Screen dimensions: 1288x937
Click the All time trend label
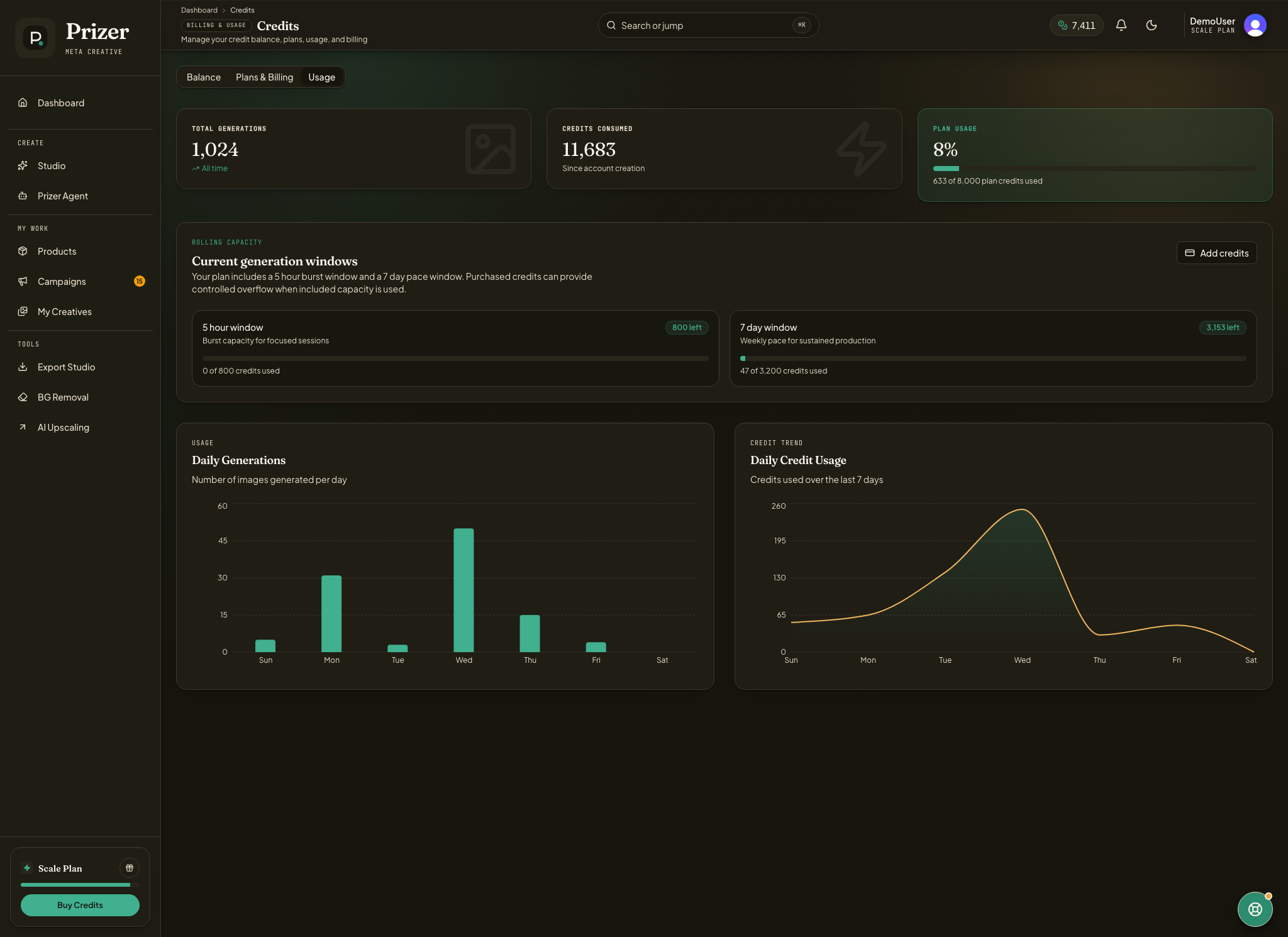click(210, 169)
